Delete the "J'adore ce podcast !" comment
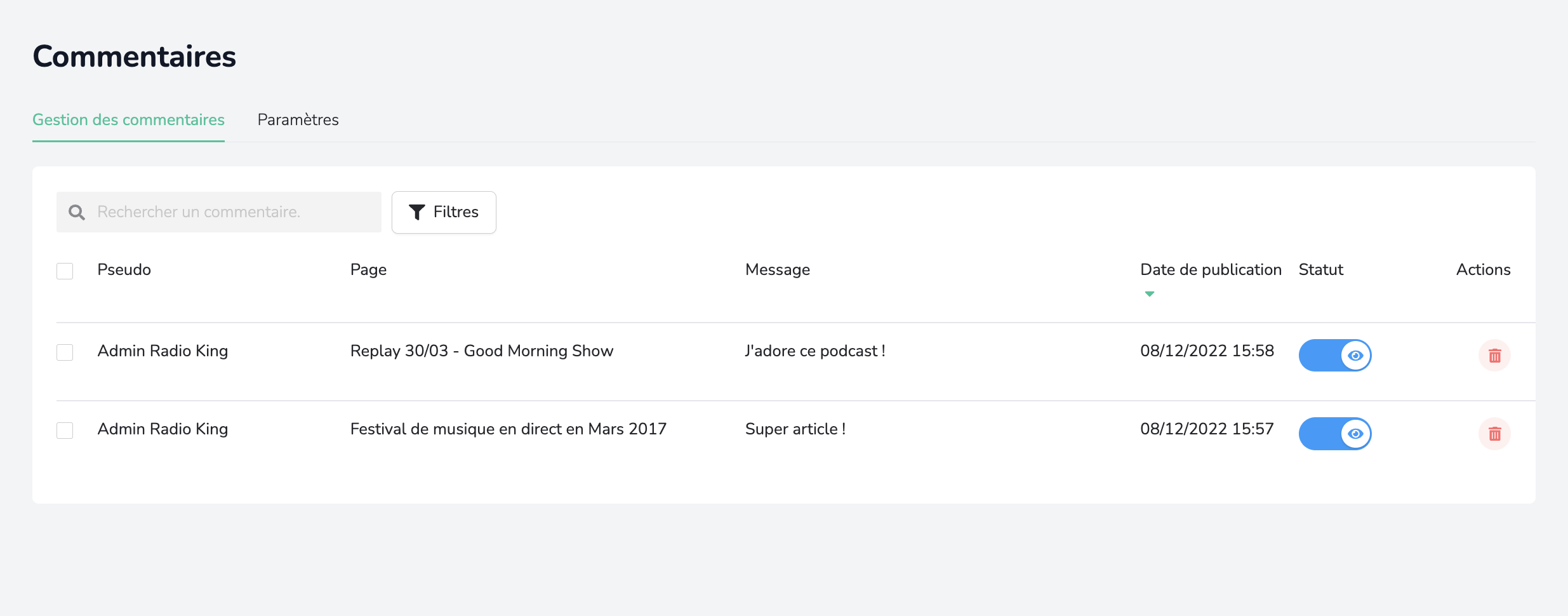This screenshot has width=1568, height=616. [1494, 356]
